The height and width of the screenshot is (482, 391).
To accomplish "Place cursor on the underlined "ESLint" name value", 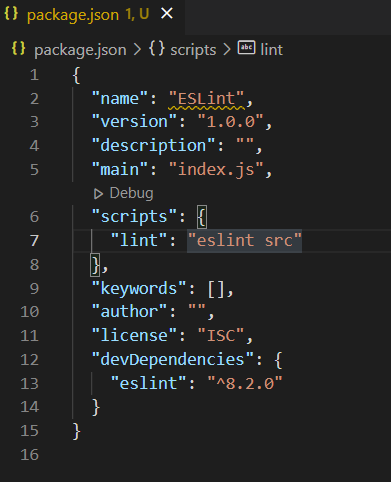I will pyautogui.click(x=206, y=99).
